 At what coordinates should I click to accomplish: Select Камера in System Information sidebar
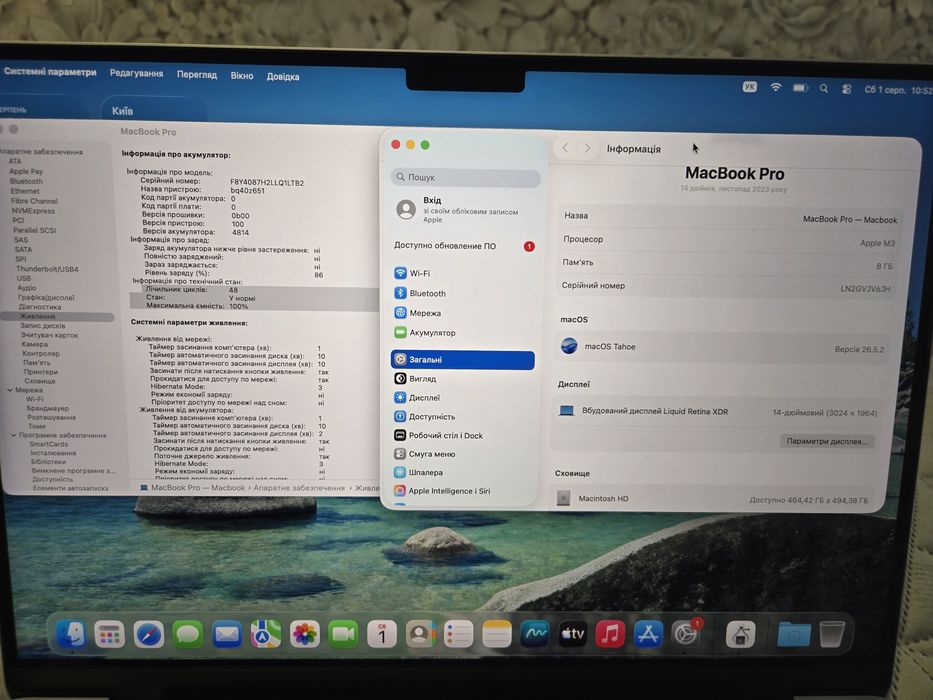[x=34, y=344]
